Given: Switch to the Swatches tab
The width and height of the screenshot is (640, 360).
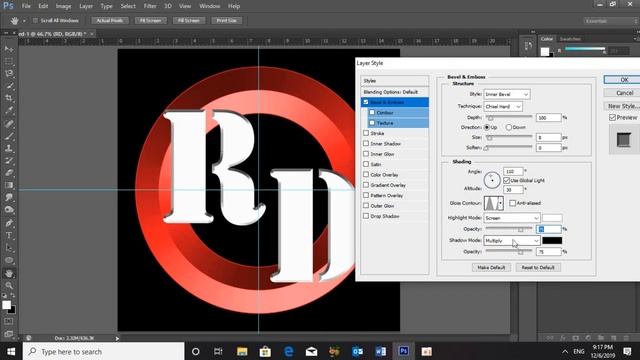Looking at the screenshot, I should click(x=570, y=39).
